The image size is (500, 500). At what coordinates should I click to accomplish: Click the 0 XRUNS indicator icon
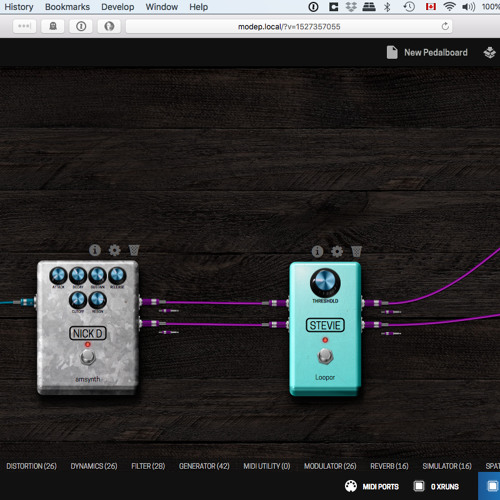click(419, 486)
